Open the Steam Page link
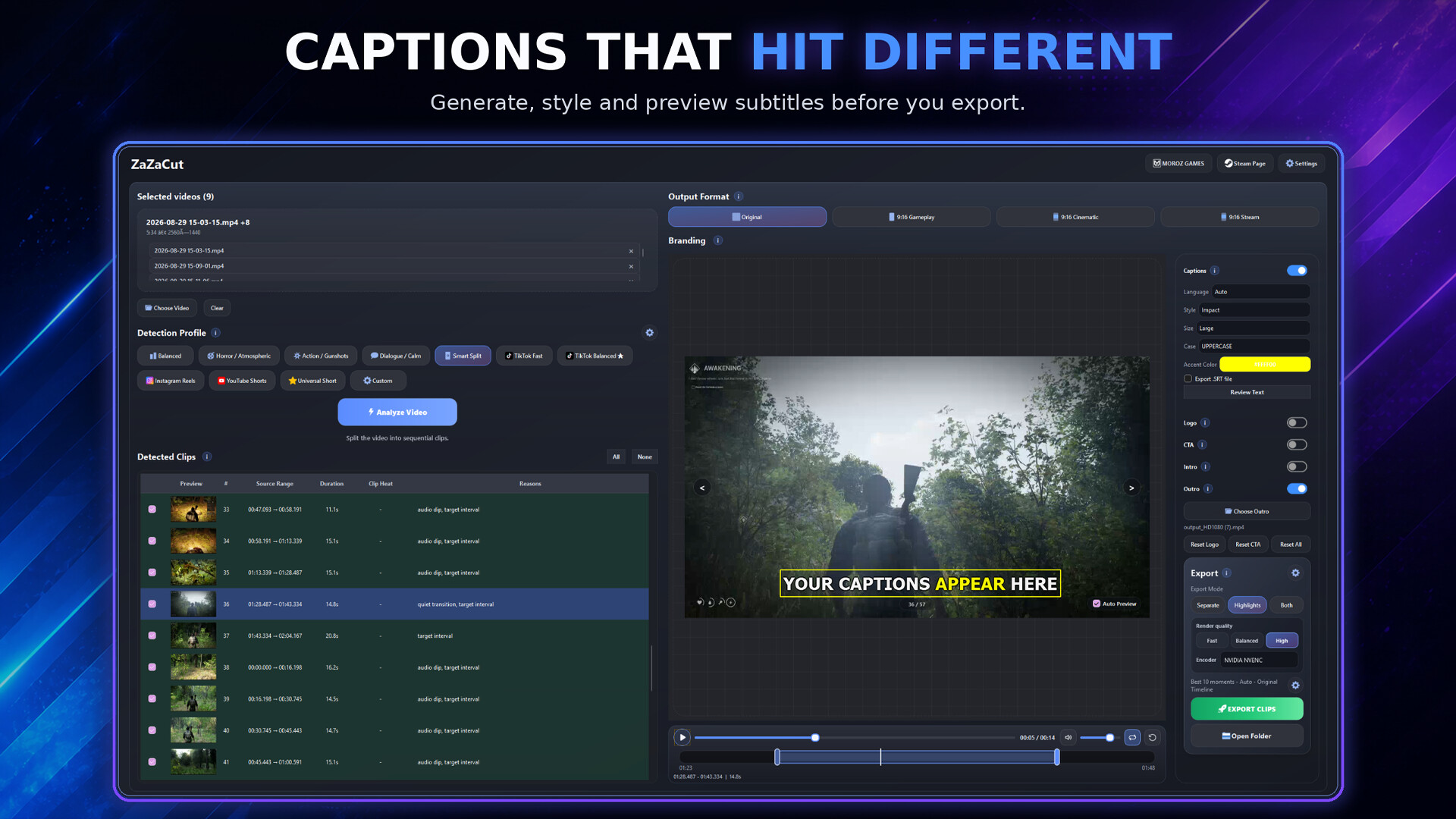The height and width of the screenshot is (819, 1456). (x=1244, y=163)
